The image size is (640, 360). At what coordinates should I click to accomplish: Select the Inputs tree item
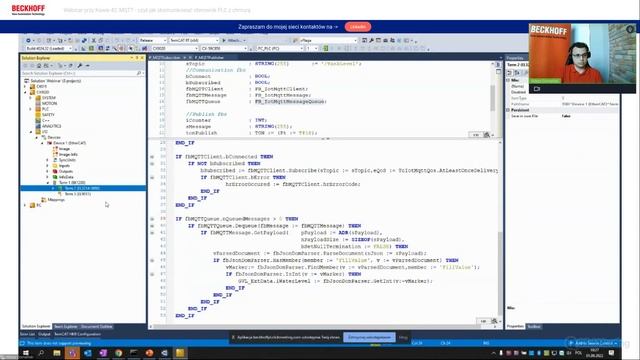tap(64, 166)
